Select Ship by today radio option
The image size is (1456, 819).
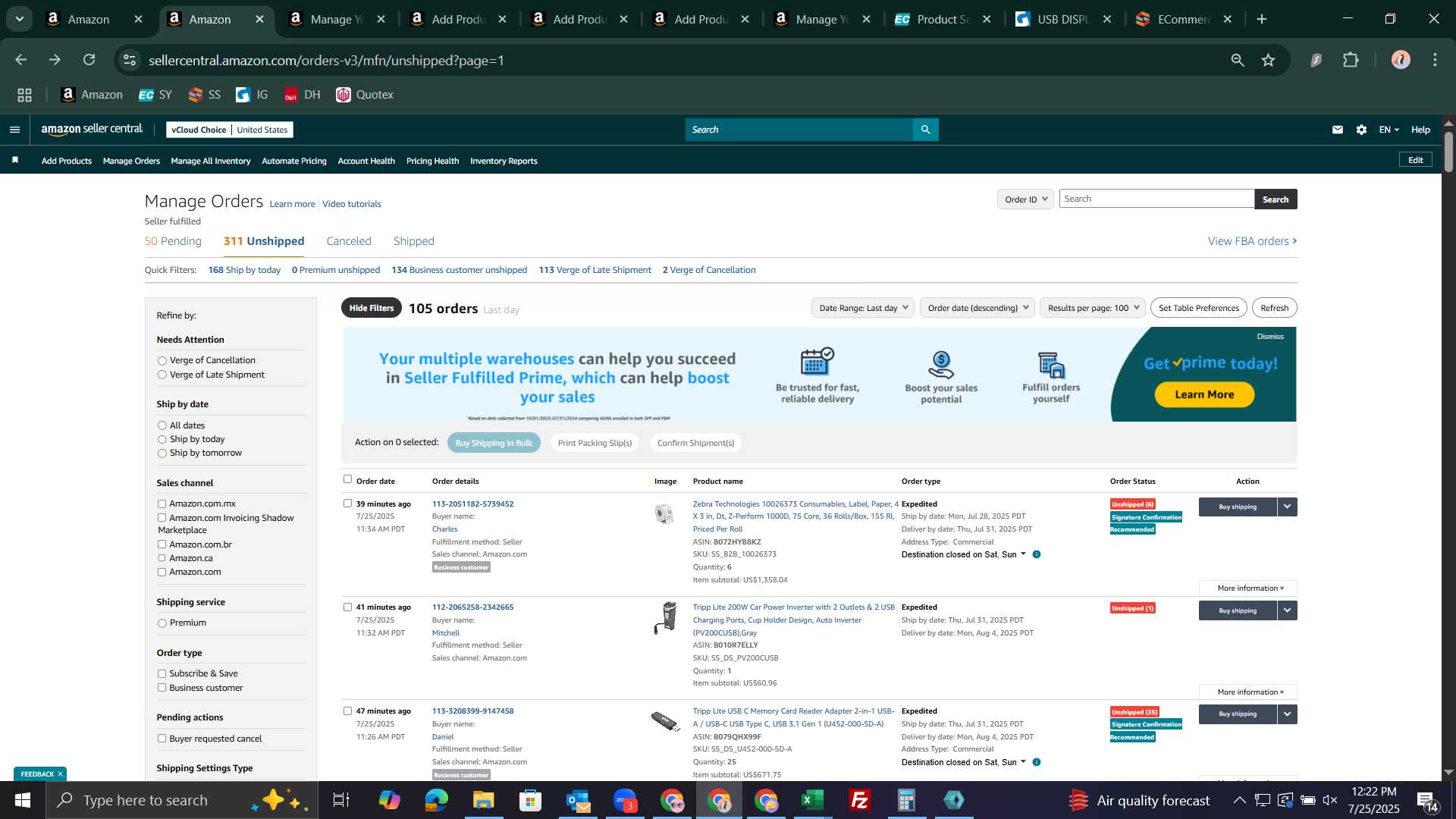[162, 440]
